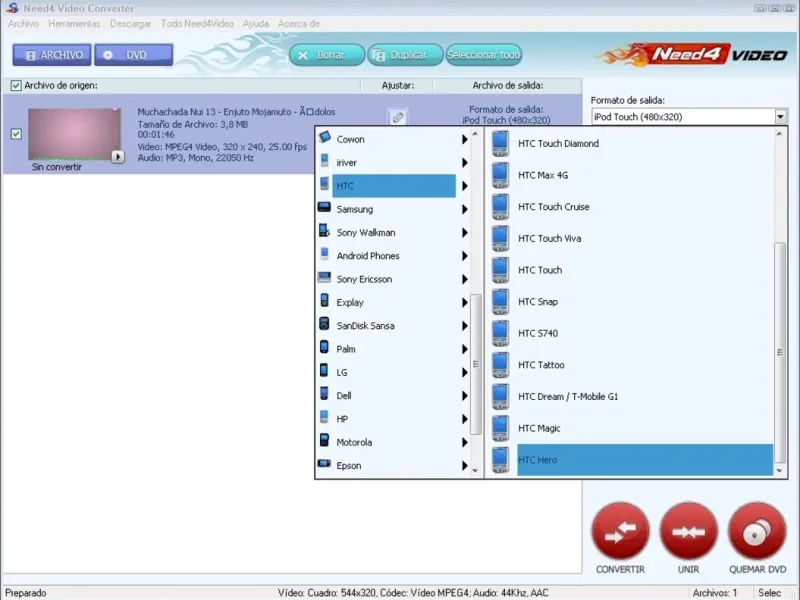Click the HTC S740 phone icon

[x=501, y=333]
